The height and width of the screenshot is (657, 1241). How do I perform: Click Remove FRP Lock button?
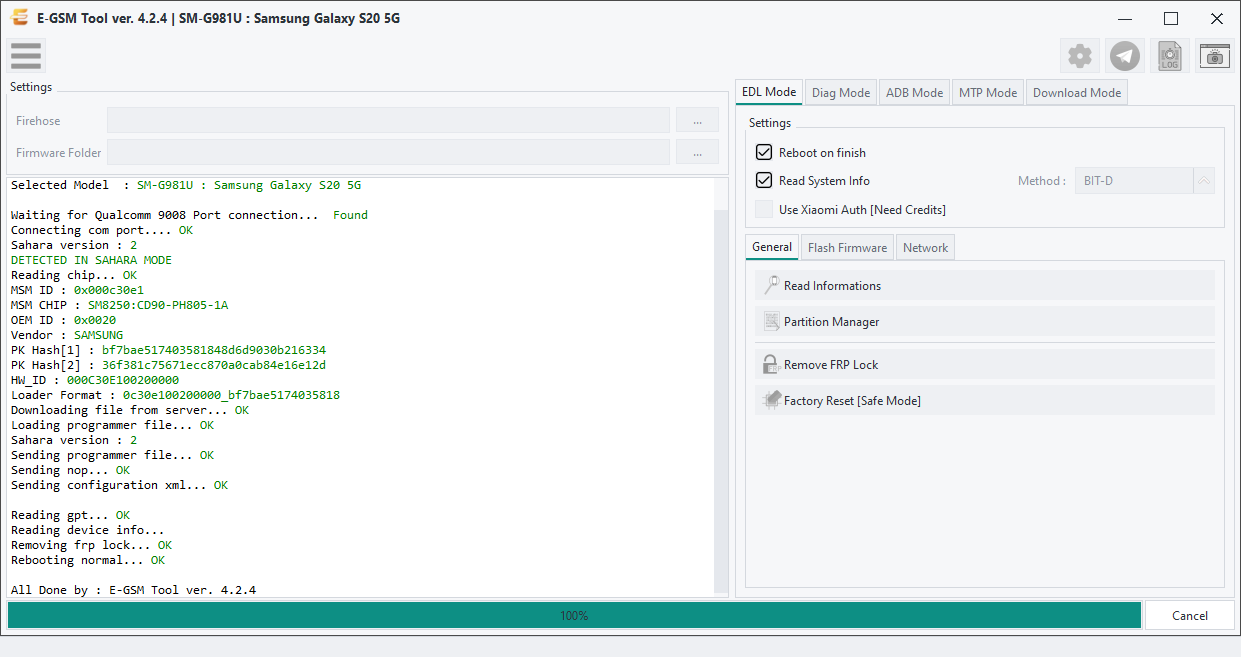point(985,364)
